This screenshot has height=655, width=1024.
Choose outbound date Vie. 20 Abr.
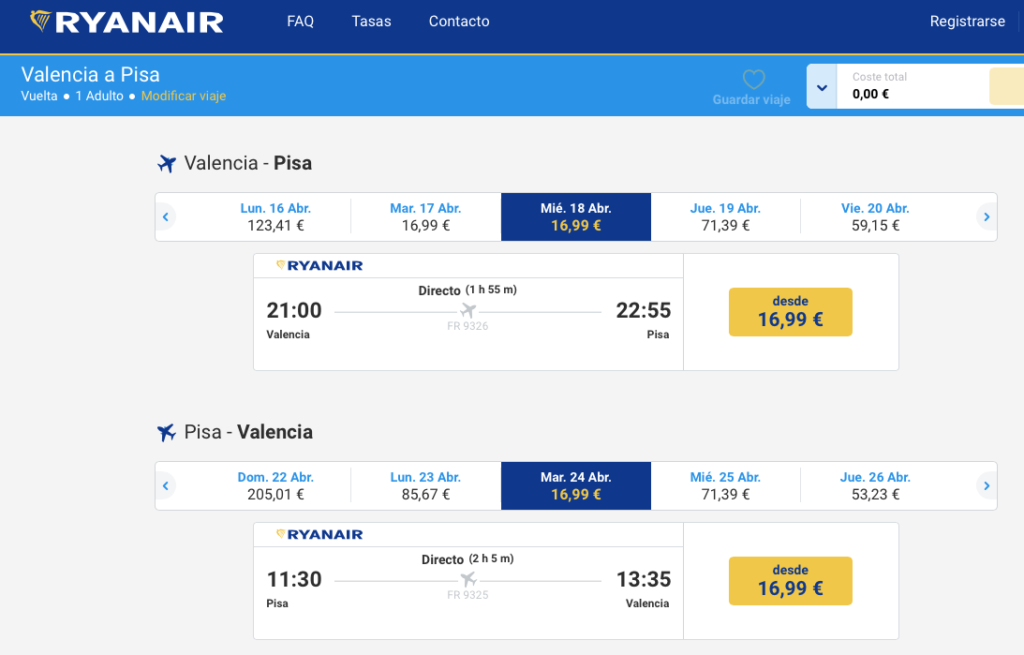coord(875,217)
